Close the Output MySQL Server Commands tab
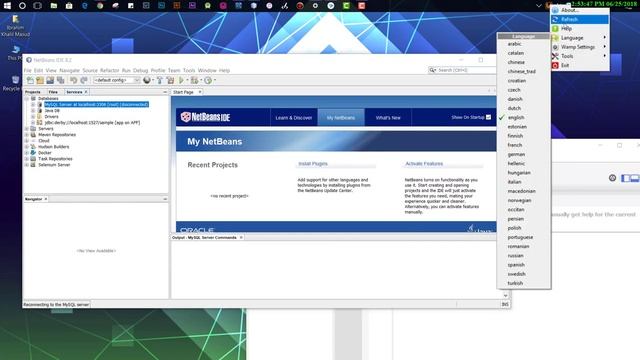Screen dimensions: 640x360 pos(241,238)
